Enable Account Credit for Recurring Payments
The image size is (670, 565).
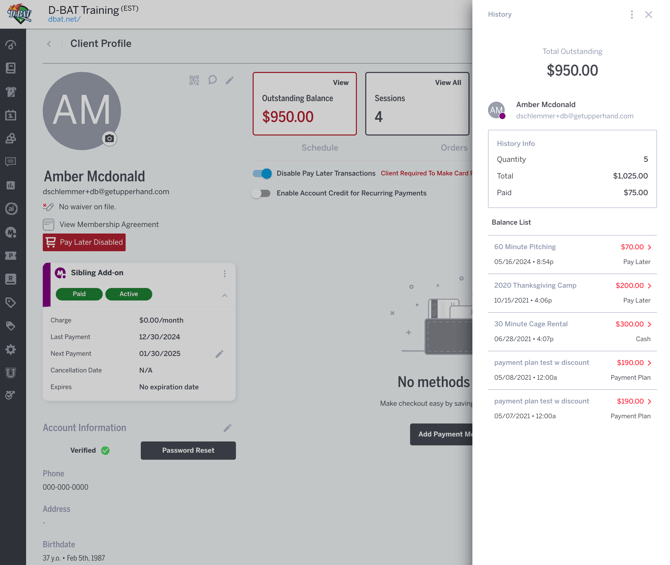(x=262, y=193)
